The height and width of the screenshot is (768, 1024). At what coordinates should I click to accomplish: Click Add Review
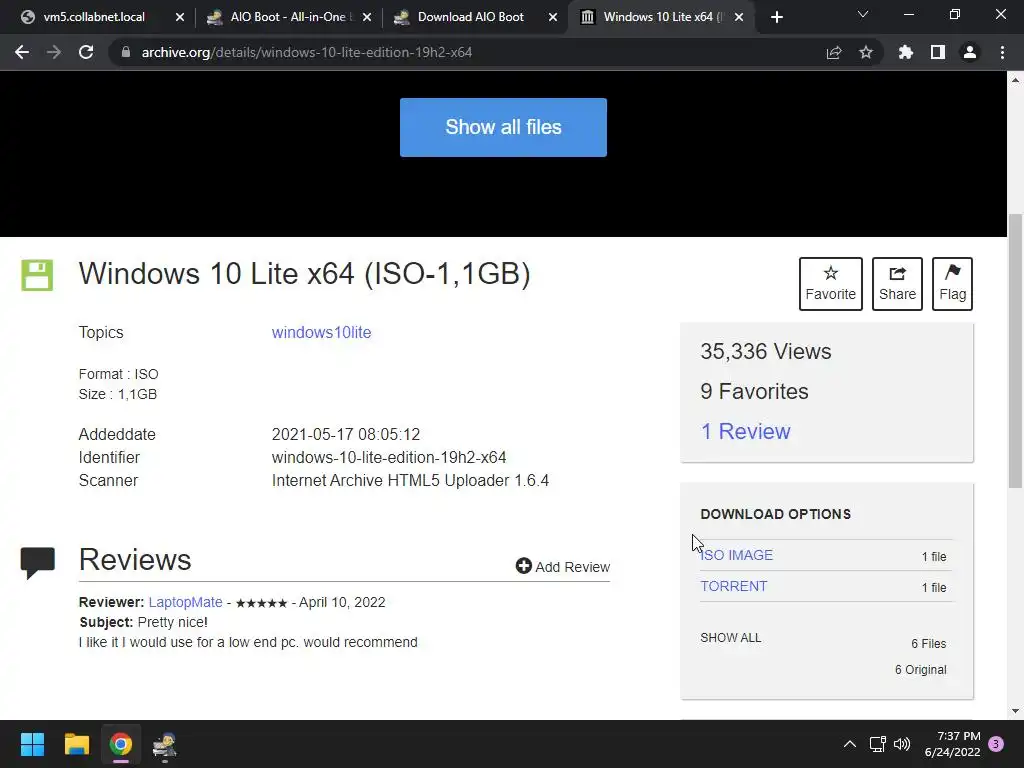563,567
